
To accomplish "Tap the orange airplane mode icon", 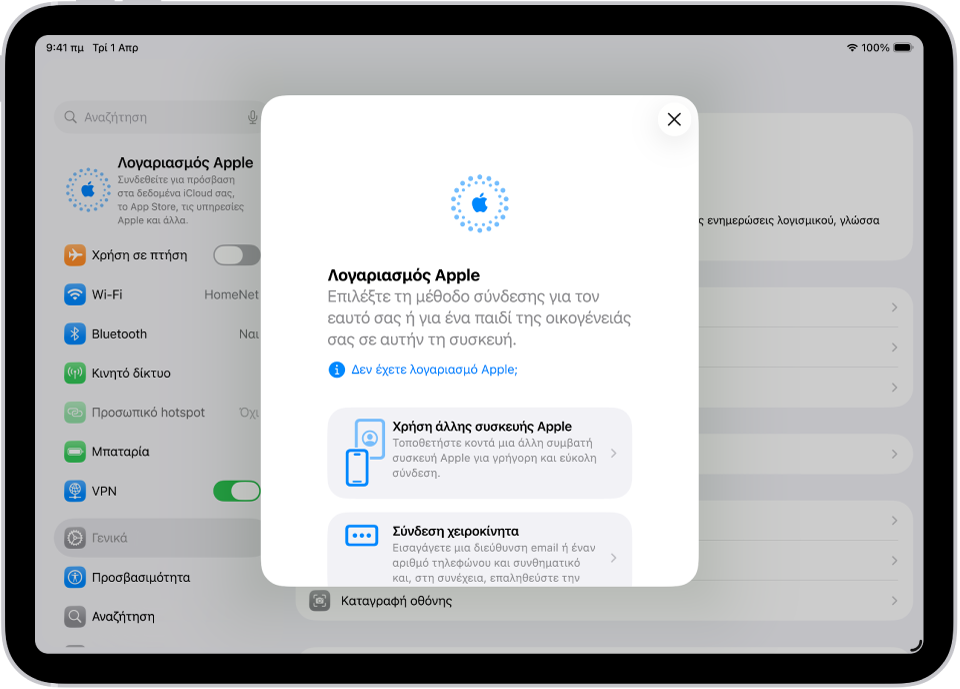I will (75, 255).
